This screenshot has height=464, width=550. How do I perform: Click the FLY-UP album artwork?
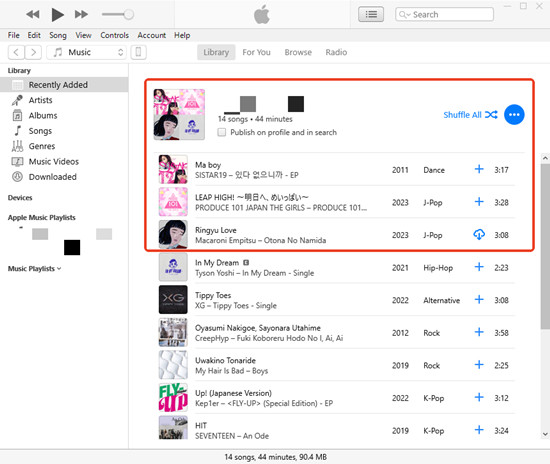coord(173,398)
